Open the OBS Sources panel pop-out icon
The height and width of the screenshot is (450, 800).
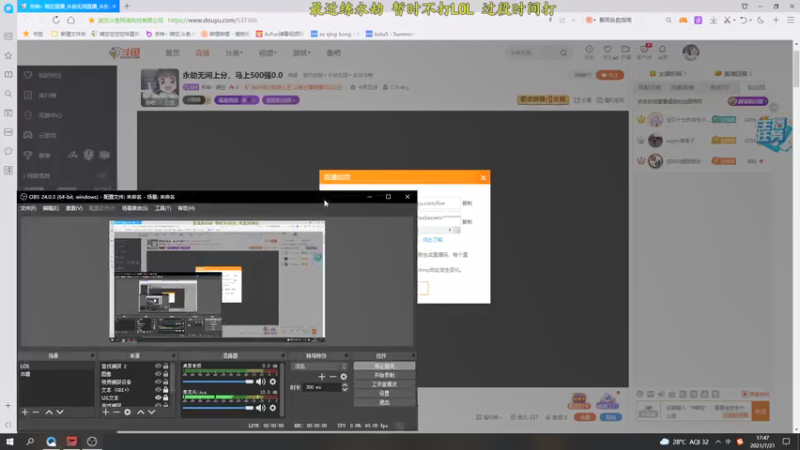coord(173,356)
